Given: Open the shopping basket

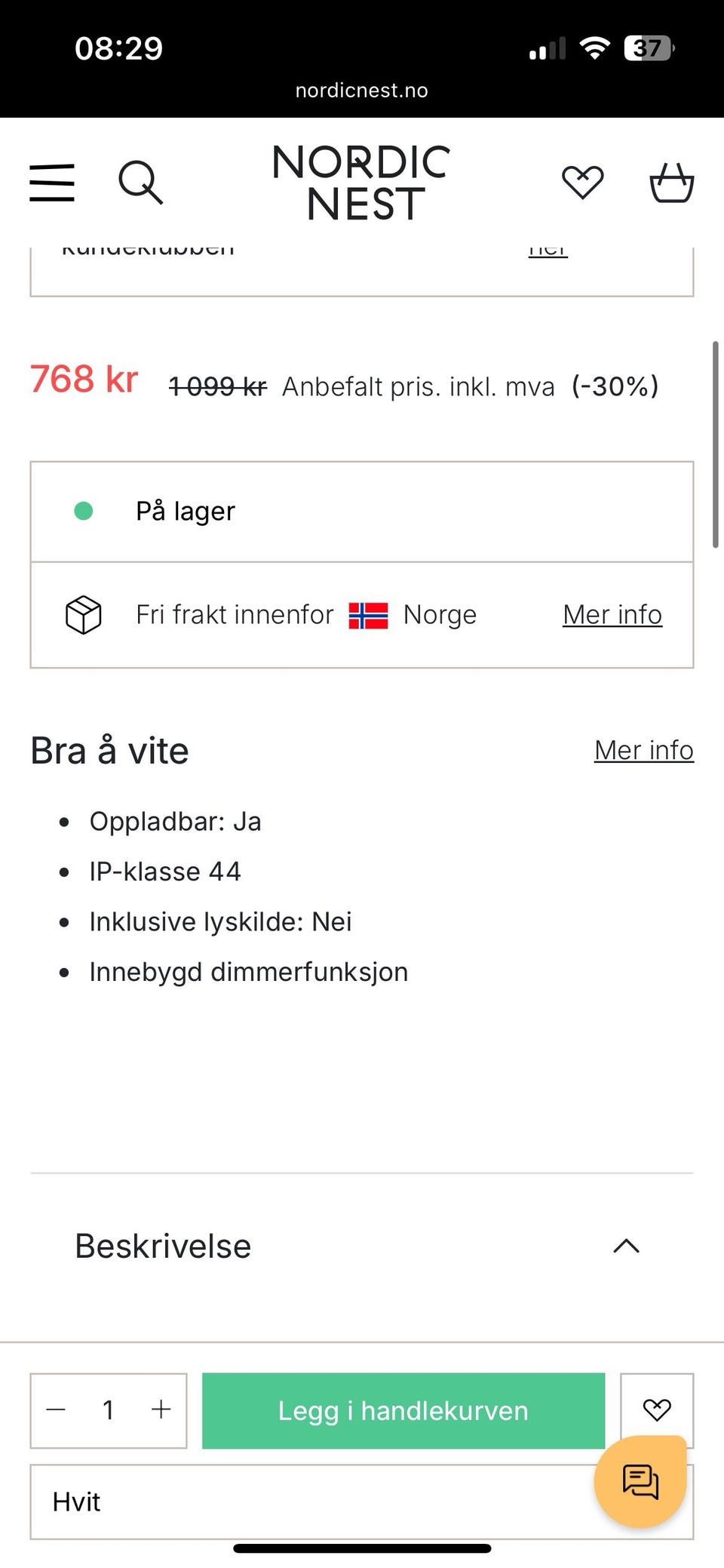Looking at the screenshot, I should point(671,183).
